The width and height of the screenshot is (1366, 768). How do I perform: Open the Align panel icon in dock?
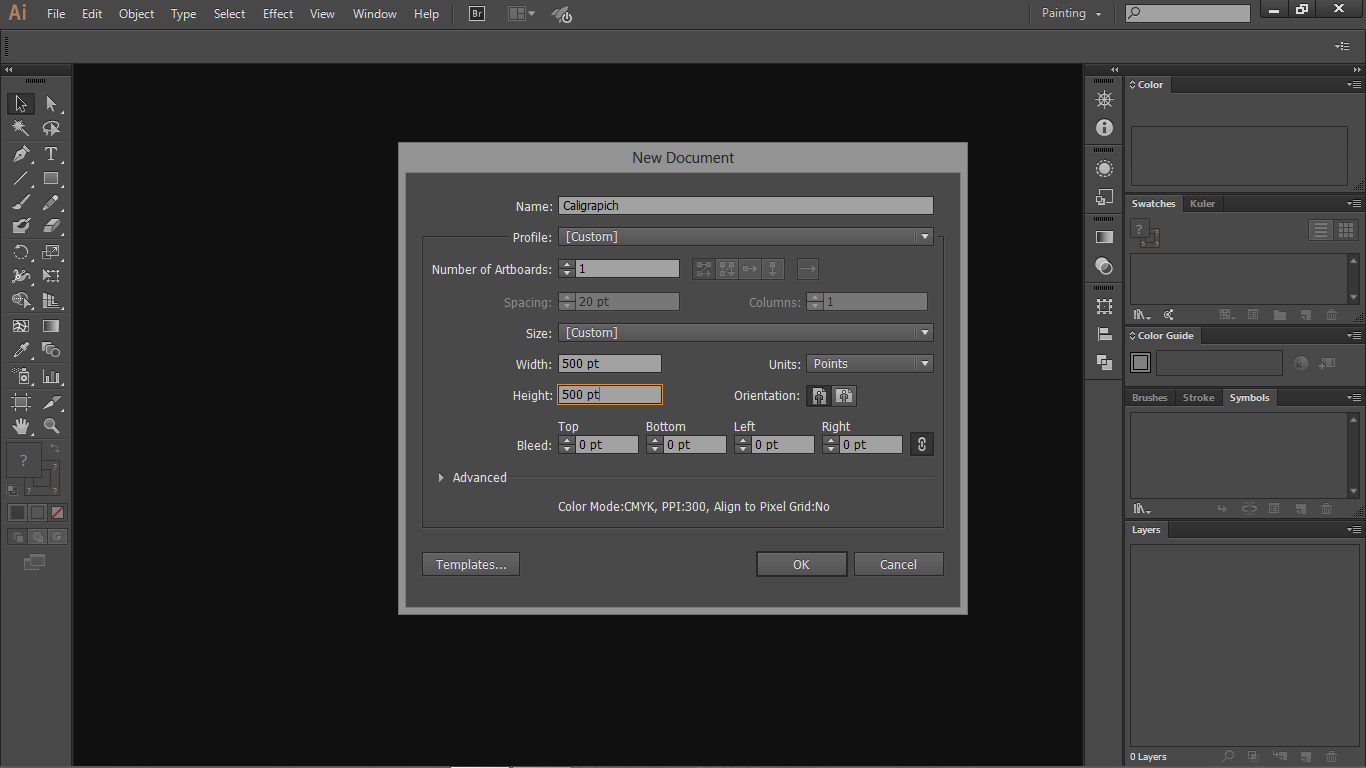pos(1104,335)
